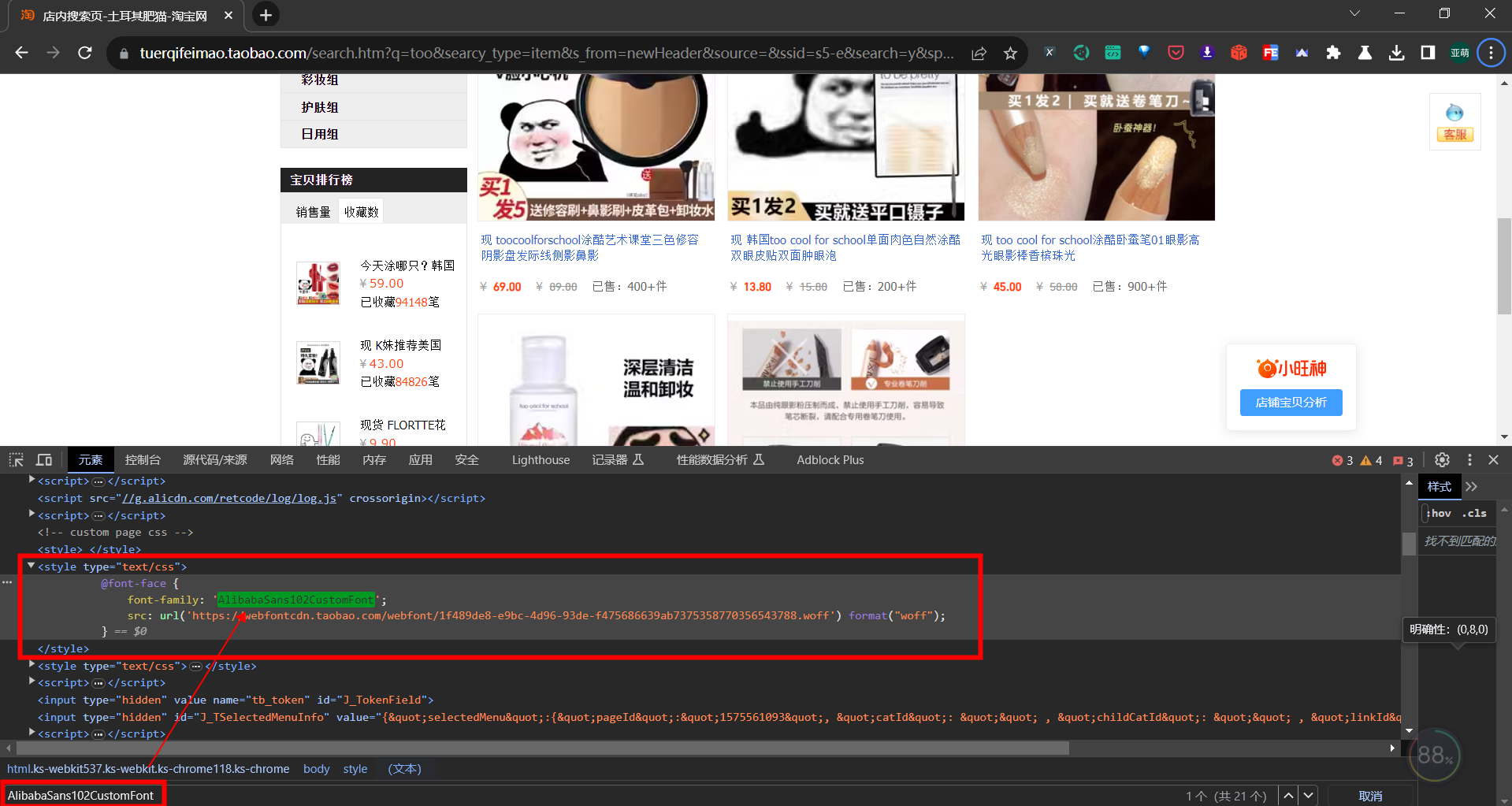Activate the DevTools element inspector tool
Screen dimensions: 1512x806
[17, 459]
